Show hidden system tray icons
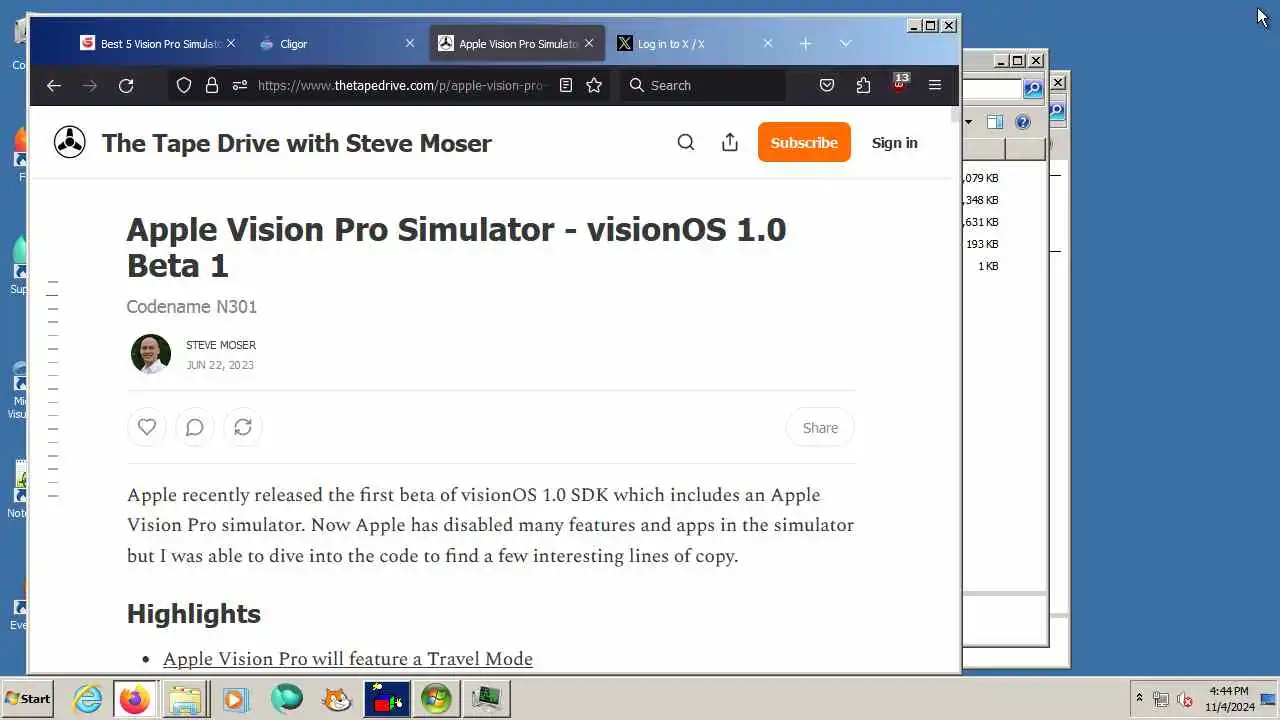This screenshot has width=1280, height=720. coord(1139,699)
